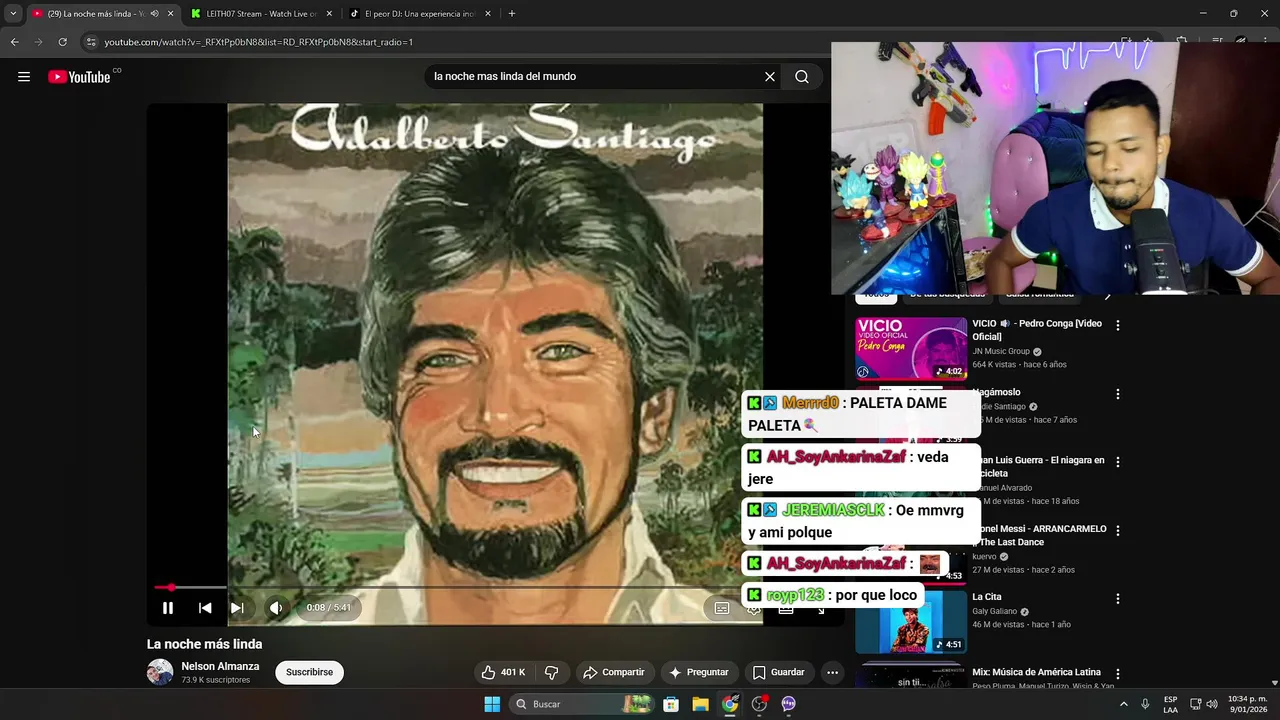This screenshot has height=720, width=1280.
Task: Open options for VICIO Pedro Conga video
Action: coord(1118,325)
